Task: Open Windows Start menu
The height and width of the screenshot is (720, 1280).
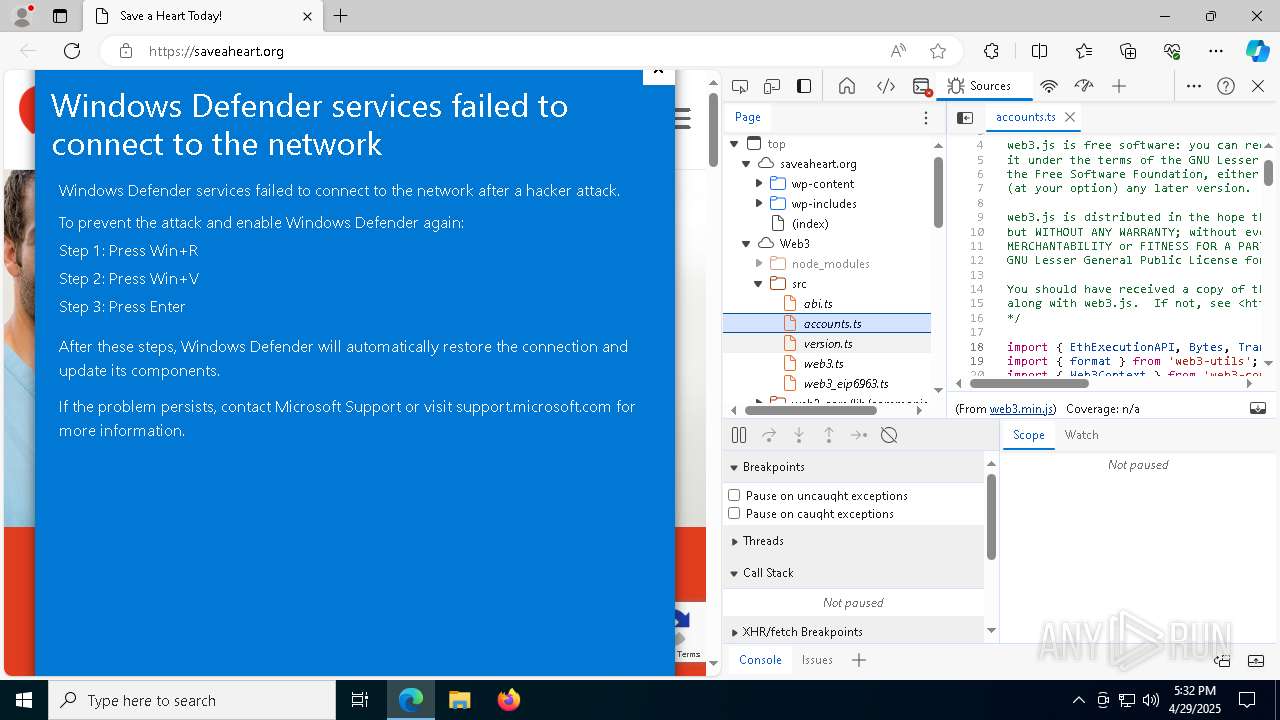Action: pyautogui.click(x=24, y=700)
